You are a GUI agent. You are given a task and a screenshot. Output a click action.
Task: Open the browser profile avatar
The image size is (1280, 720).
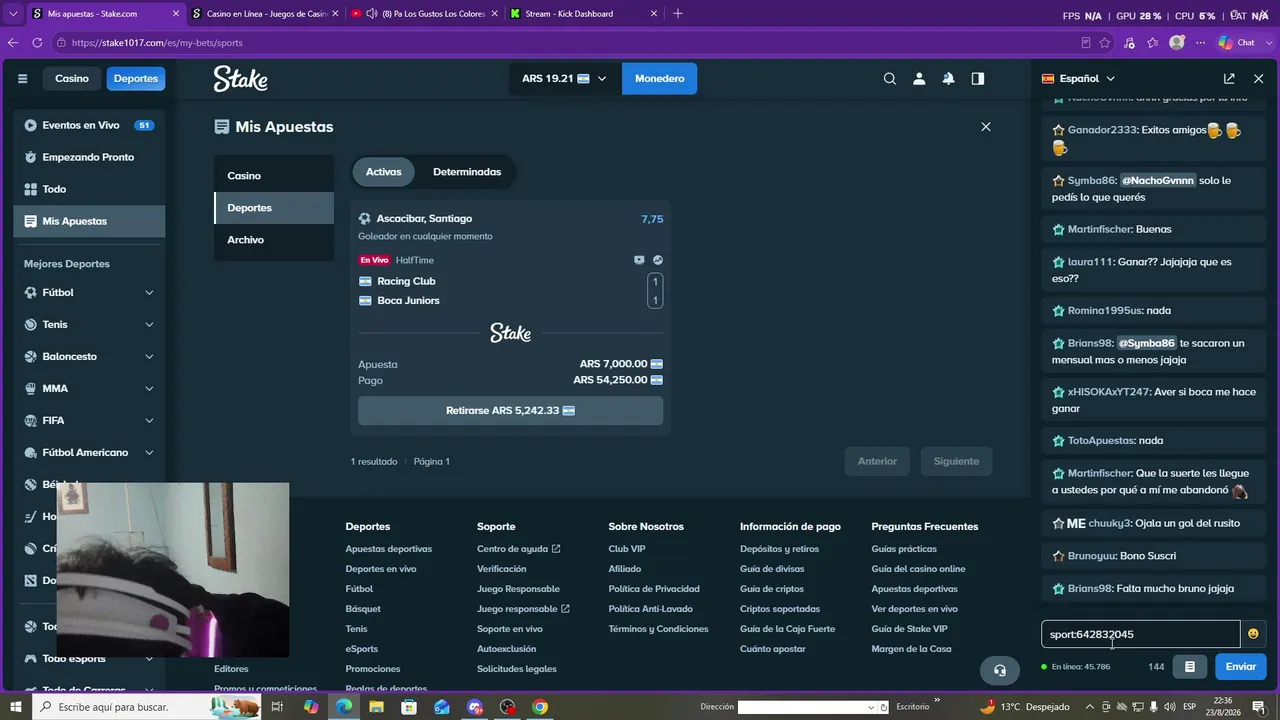coord(1177,43)
